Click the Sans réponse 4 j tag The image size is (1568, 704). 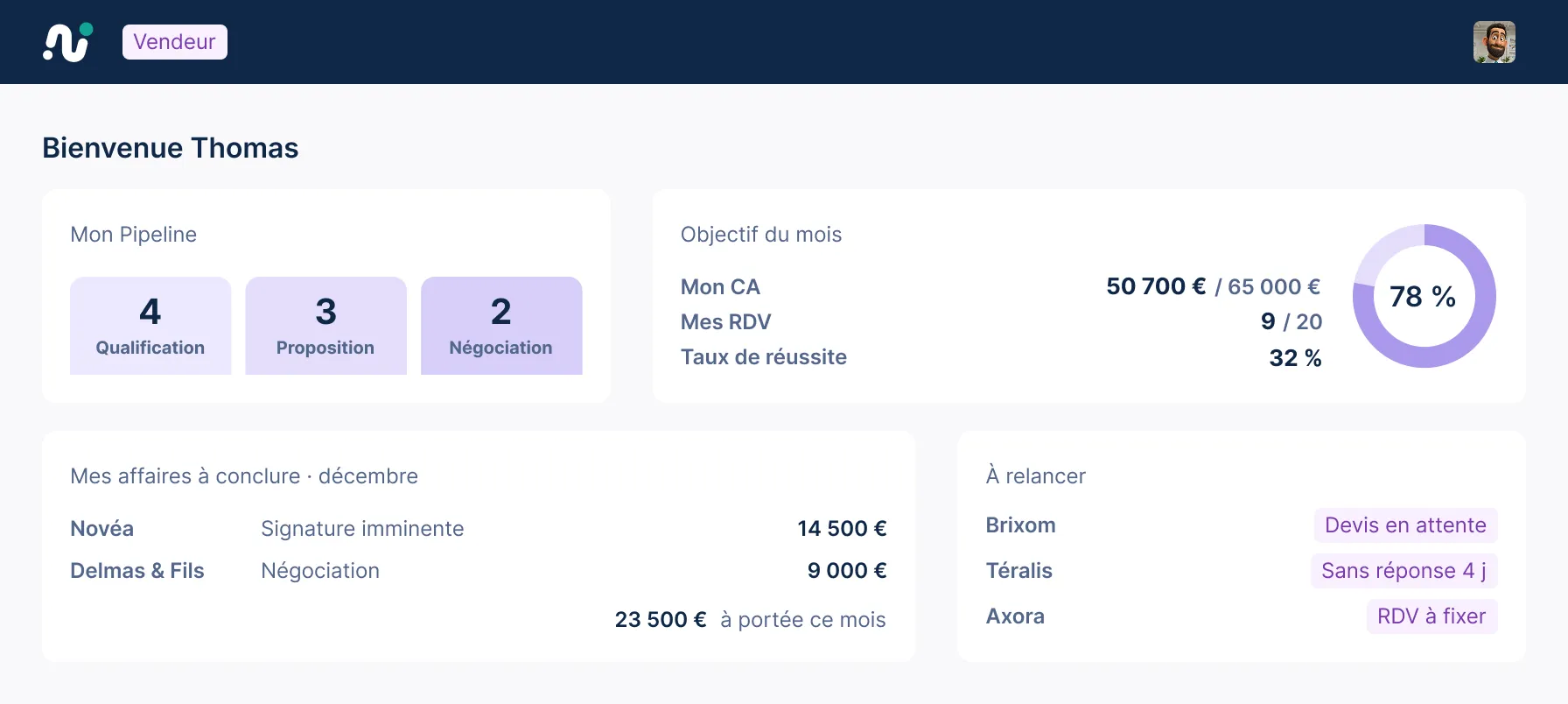1403,571
